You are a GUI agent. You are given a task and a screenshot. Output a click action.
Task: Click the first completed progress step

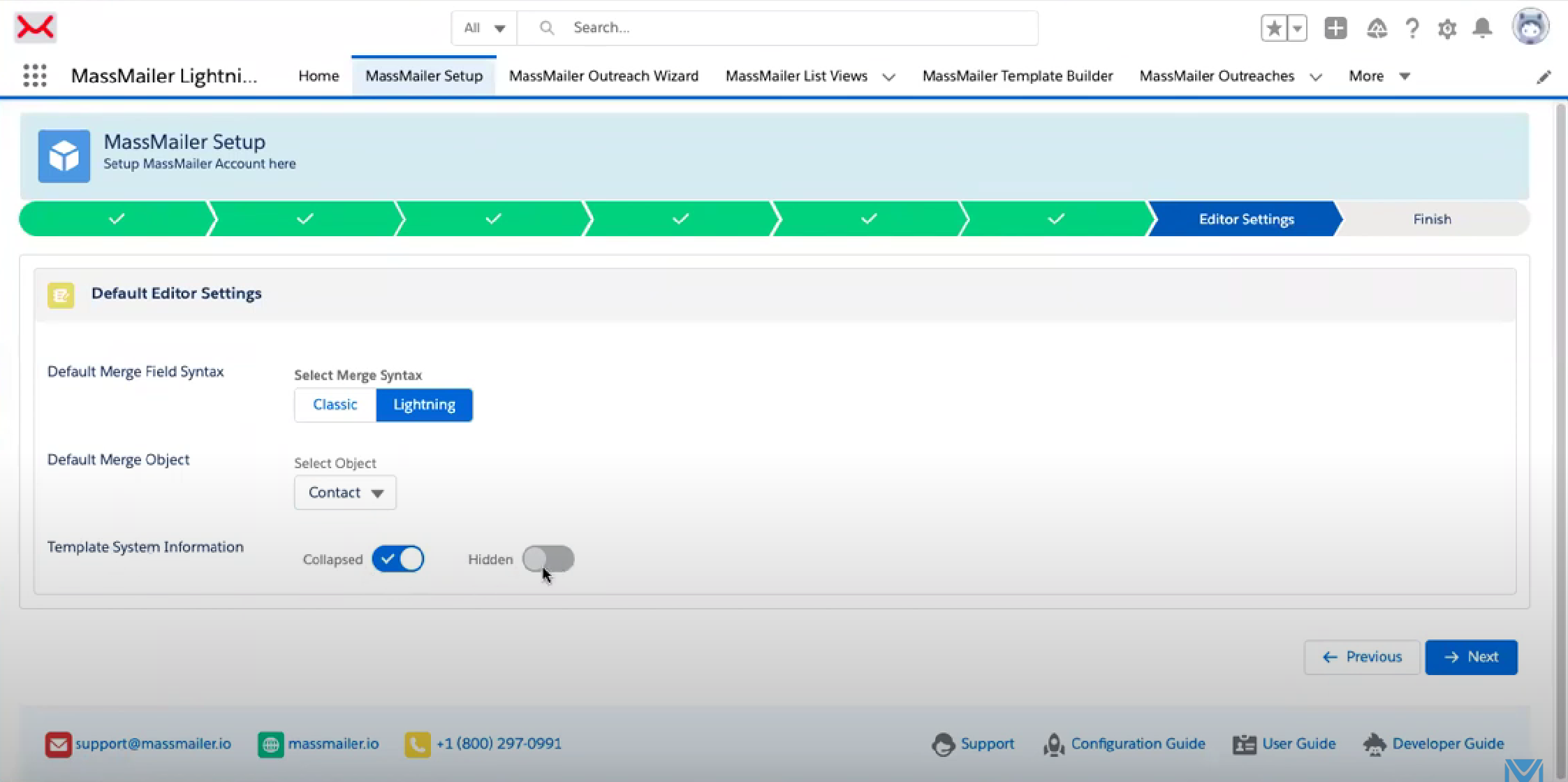pos(117,219)
